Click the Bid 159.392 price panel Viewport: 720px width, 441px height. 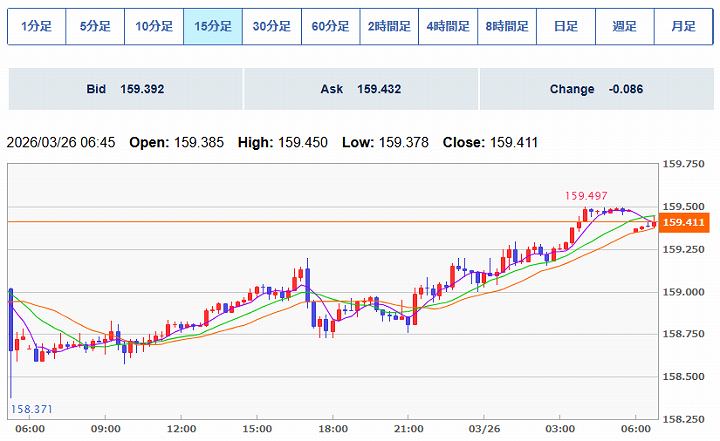(x=125, y=89)
